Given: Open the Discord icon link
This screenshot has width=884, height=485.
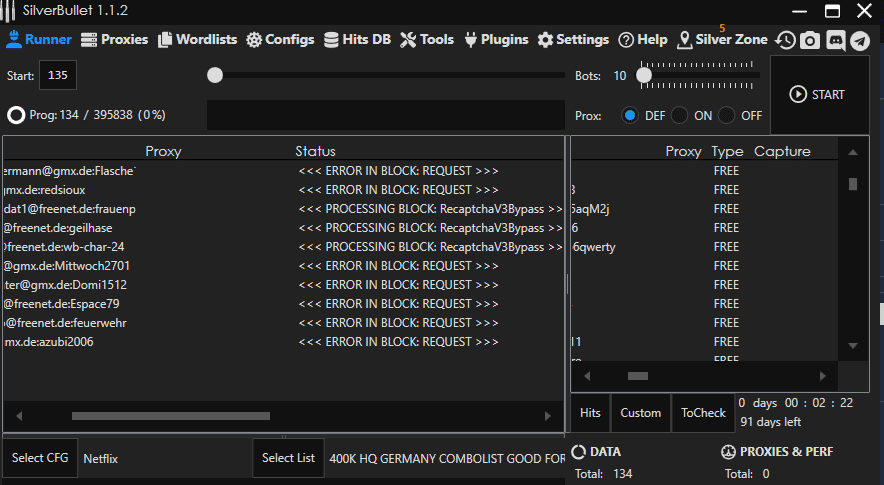Looking at the screenshot, I should (x=836, y=40).
